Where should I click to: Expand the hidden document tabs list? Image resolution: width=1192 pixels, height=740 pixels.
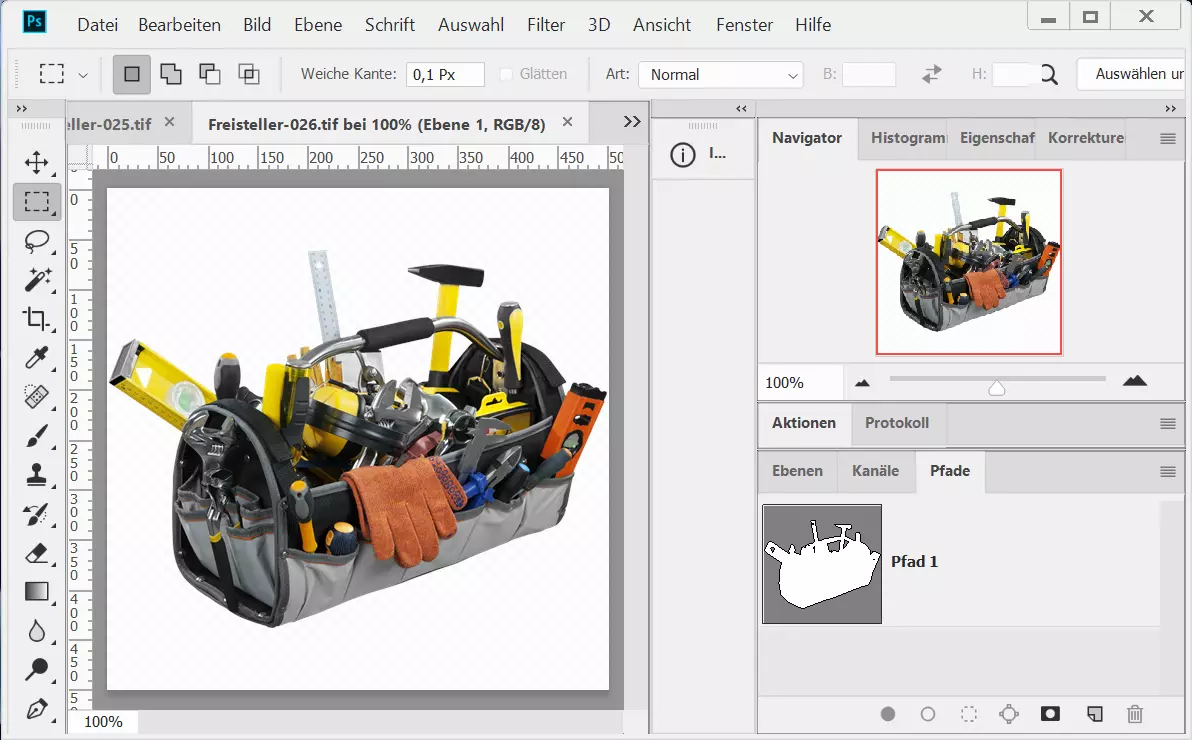coord(631,121)
